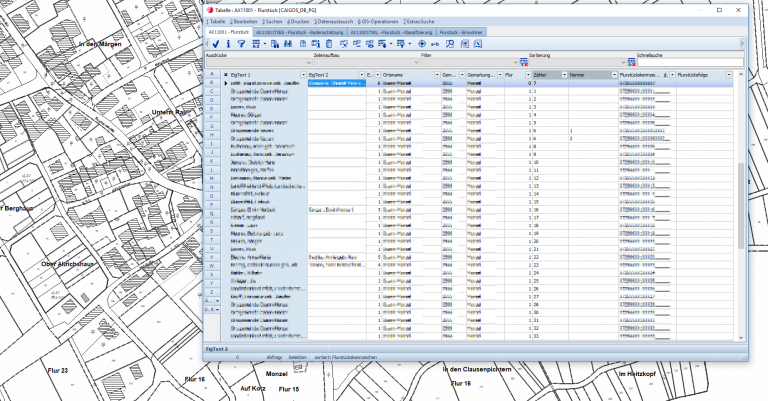The height and width of the screenshot is (401, 768).
Task: Open the '1 Tabelle' menu
Action: pyautogui.click(x=216, y=22)
